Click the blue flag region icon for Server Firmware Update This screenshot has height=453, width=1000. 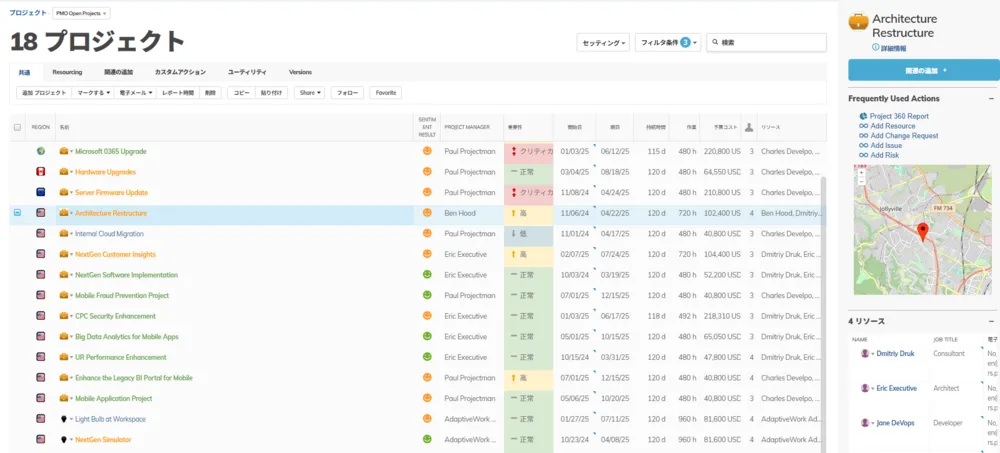coord(41,193)
